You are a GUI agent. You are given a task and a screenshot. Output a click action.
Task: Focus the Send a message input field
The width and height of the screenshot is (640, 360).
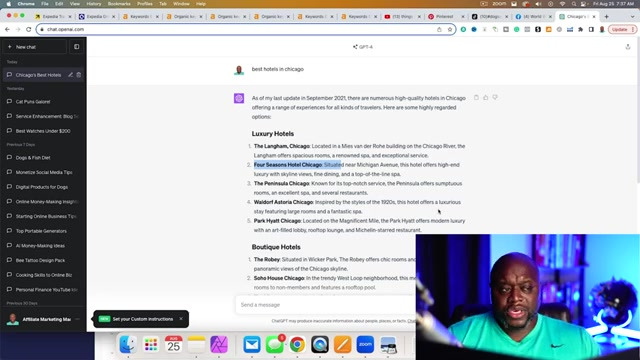point(327,305)
